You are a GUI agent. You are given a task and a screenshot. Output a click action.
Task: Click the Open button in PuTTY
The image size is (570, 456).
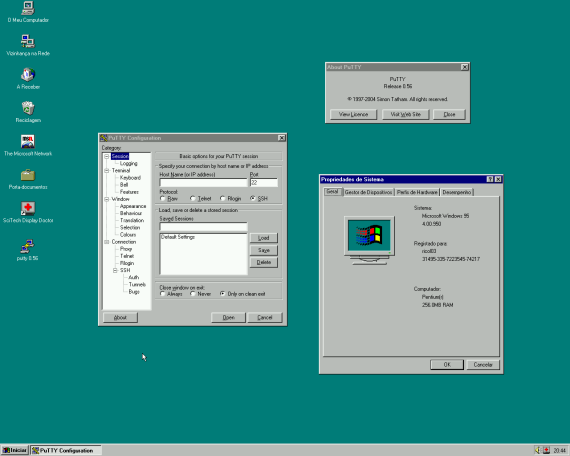[x=228, y=317]
